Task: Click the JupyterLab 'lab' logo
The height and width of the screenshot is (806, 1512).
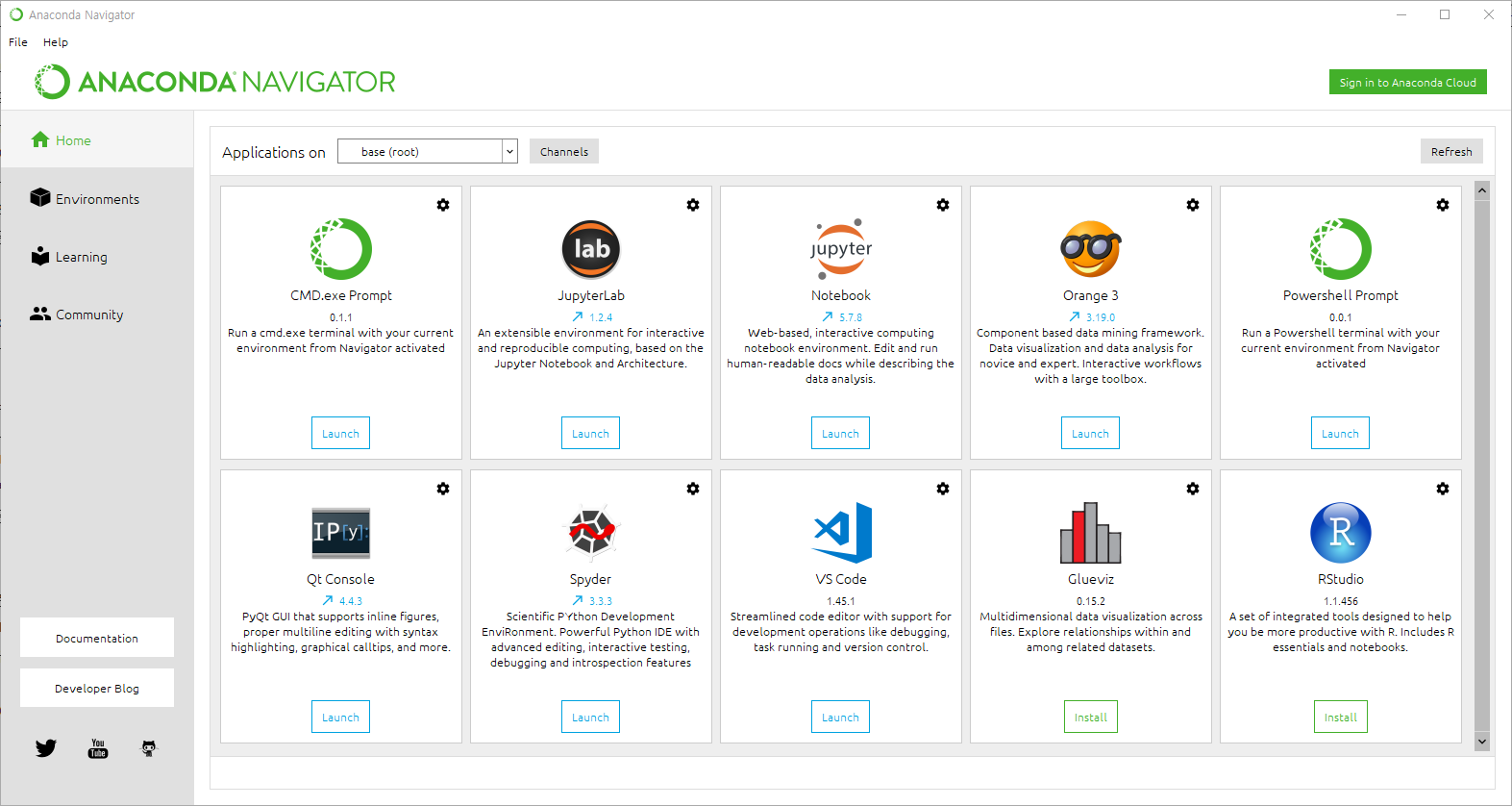Action: (591, 249)
